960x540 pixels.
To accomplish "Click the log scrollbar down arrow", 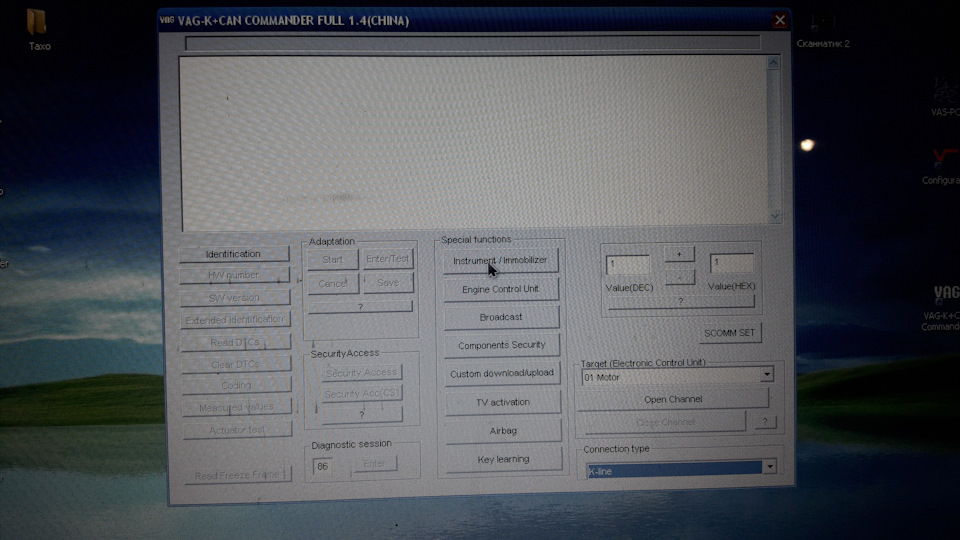I will (x=774, y=216).
